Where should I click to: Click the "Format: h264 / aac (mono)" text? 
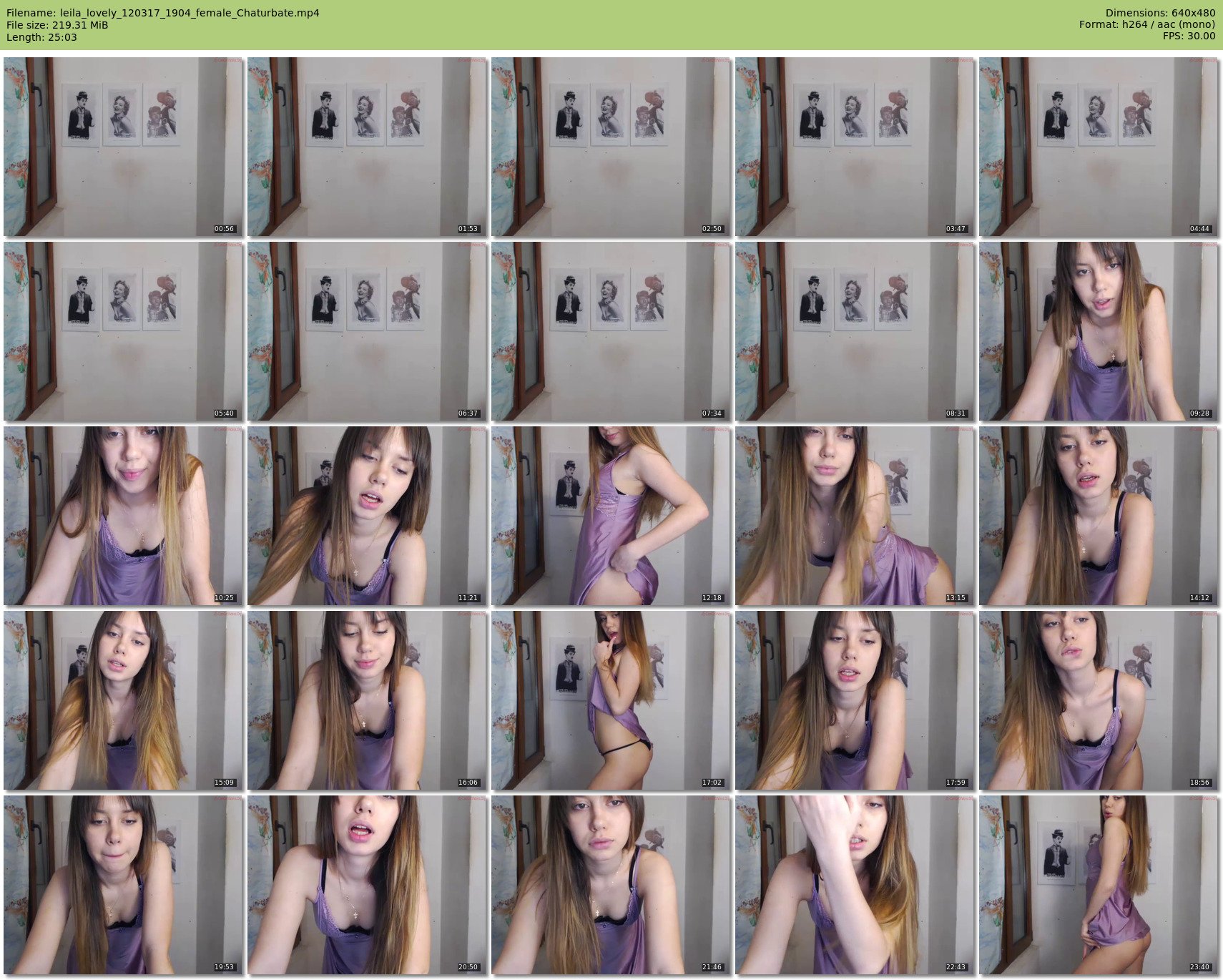pyautogui.click(x=1147, y=25)
